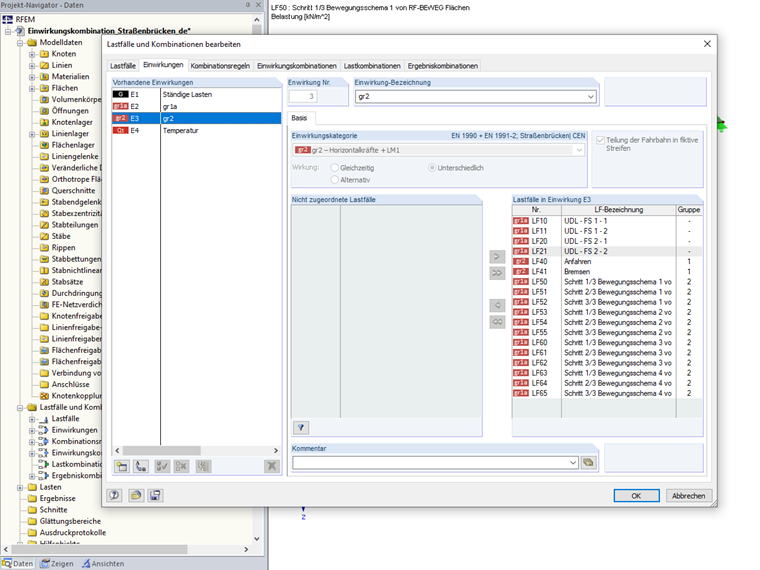
Task: Open Einwirkungskategorie dropdown
Action: click(x=579, y=150)
